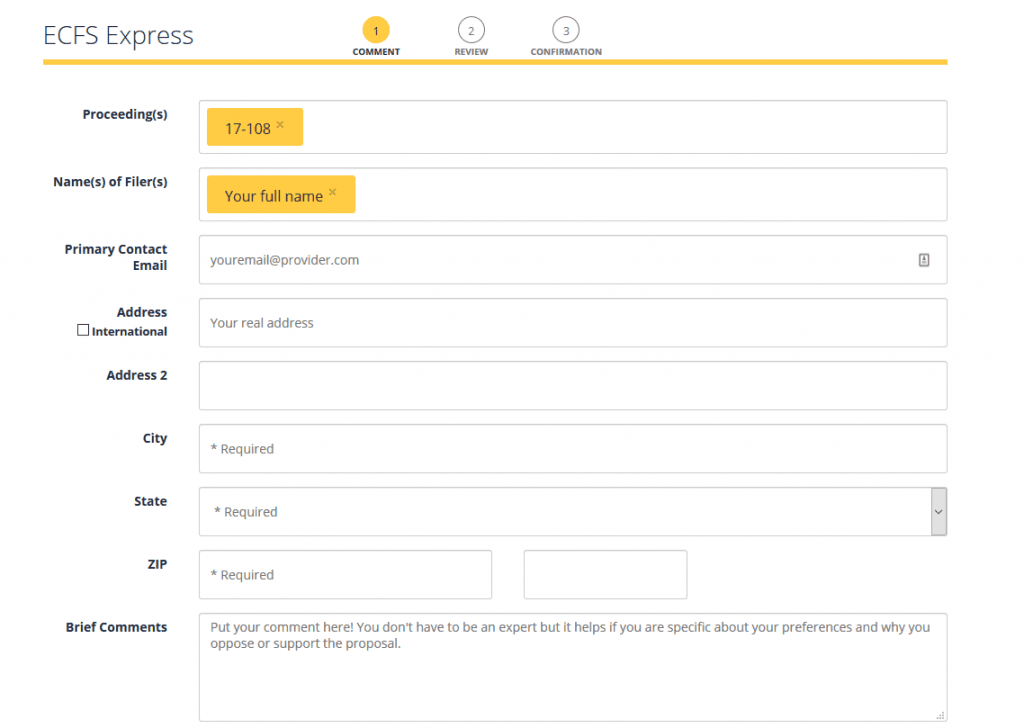The height and width of the screenshot is (728, 1024).
Task: Switch to the Review step label
Action: [x=471, y=52]
